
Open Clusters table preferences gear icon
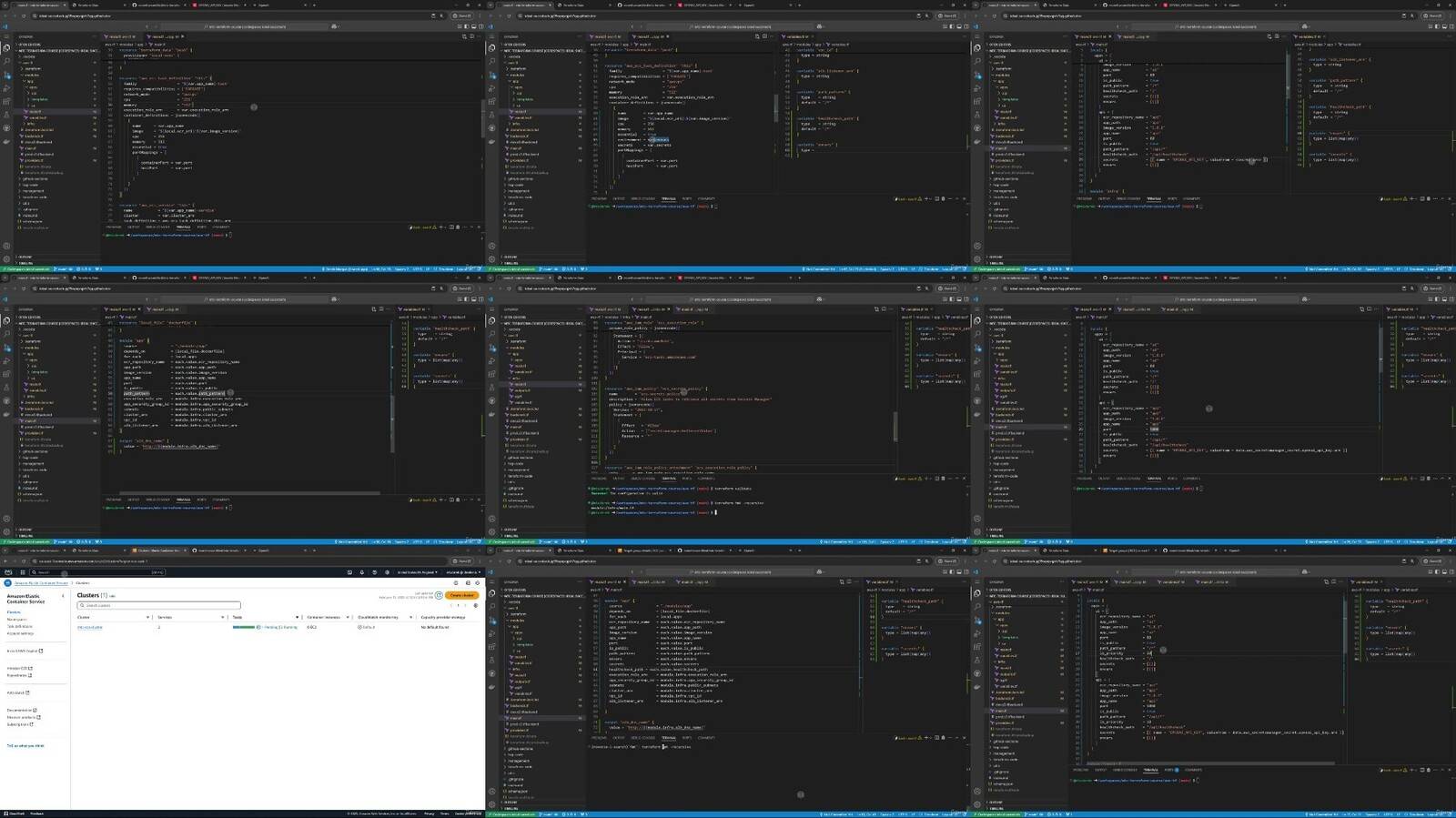(x=475, y=605)
